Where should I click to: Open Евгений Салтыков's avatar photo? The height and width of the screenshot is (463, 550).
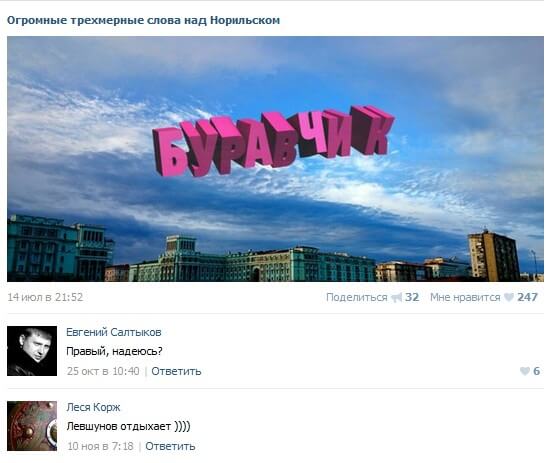click(x=32, y=351)
